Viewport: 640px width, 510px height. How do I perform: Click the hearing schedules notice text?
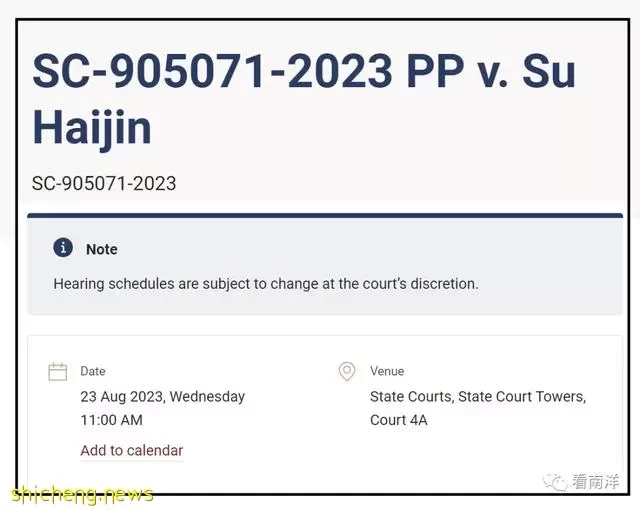[266, 284]
